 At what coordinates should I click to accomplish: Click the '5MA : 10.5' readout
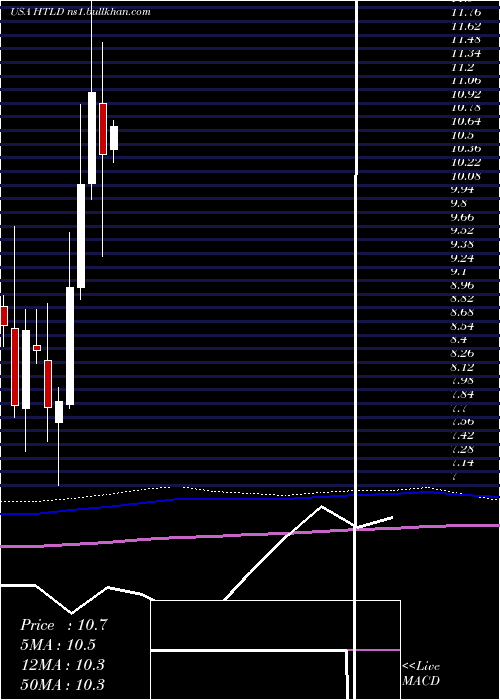58,645
